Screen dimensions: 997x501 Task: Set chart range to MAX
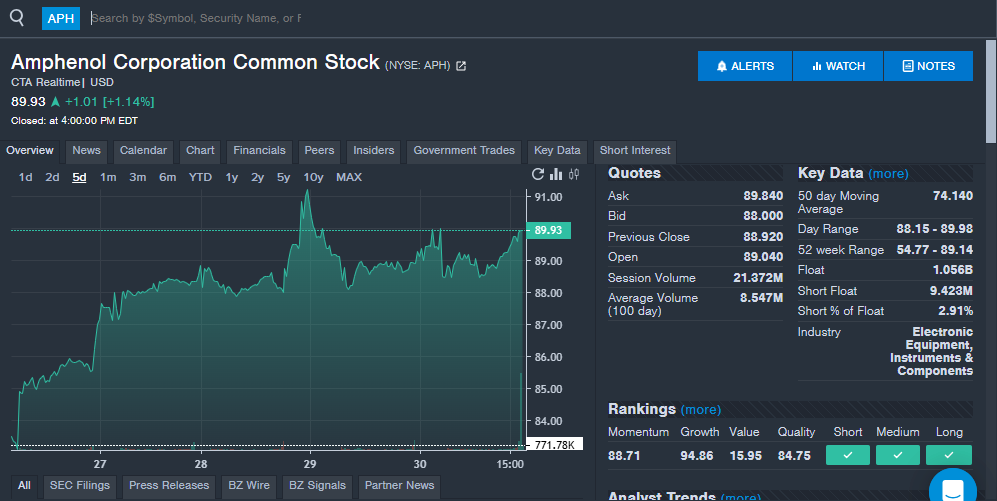[349, 177]
